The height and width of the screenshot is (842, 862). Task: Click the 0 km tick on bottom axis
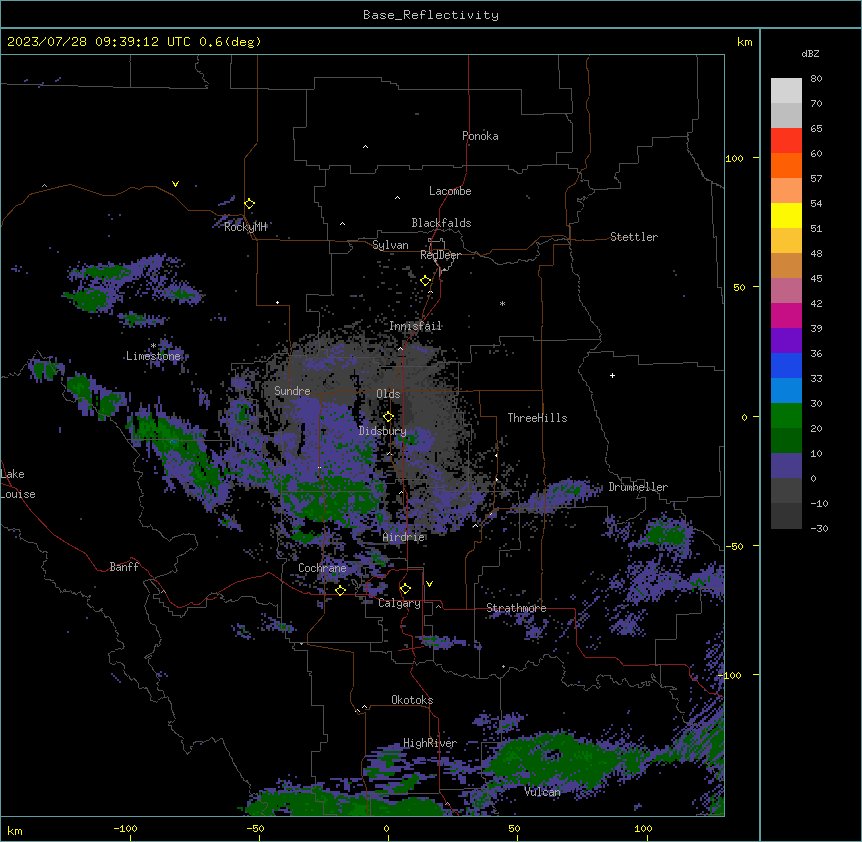386,829
